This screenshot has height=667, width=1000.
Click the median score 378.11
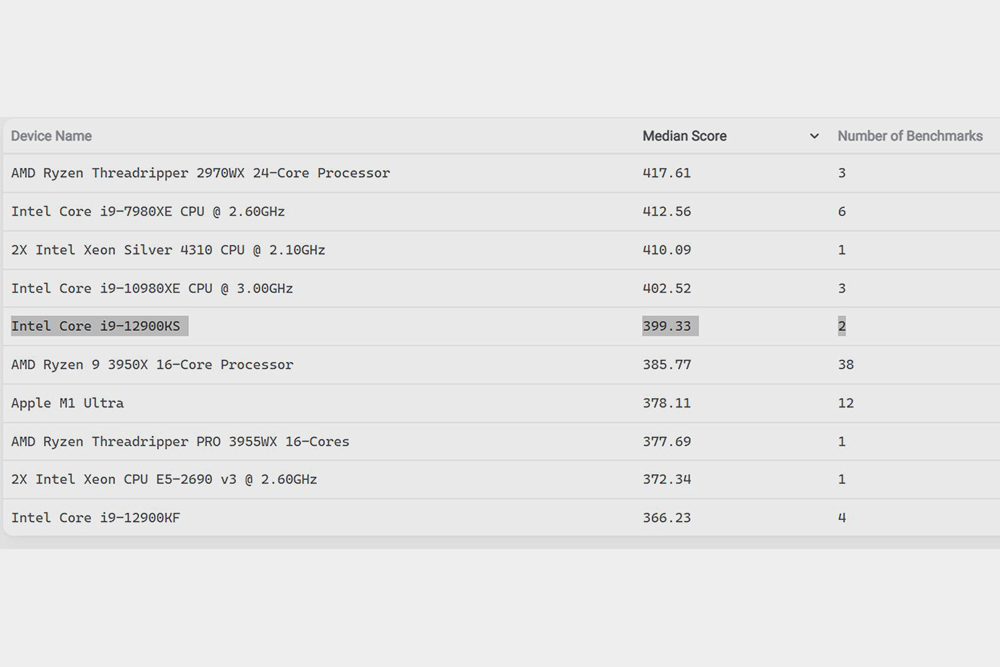click(x=666, y=402)
